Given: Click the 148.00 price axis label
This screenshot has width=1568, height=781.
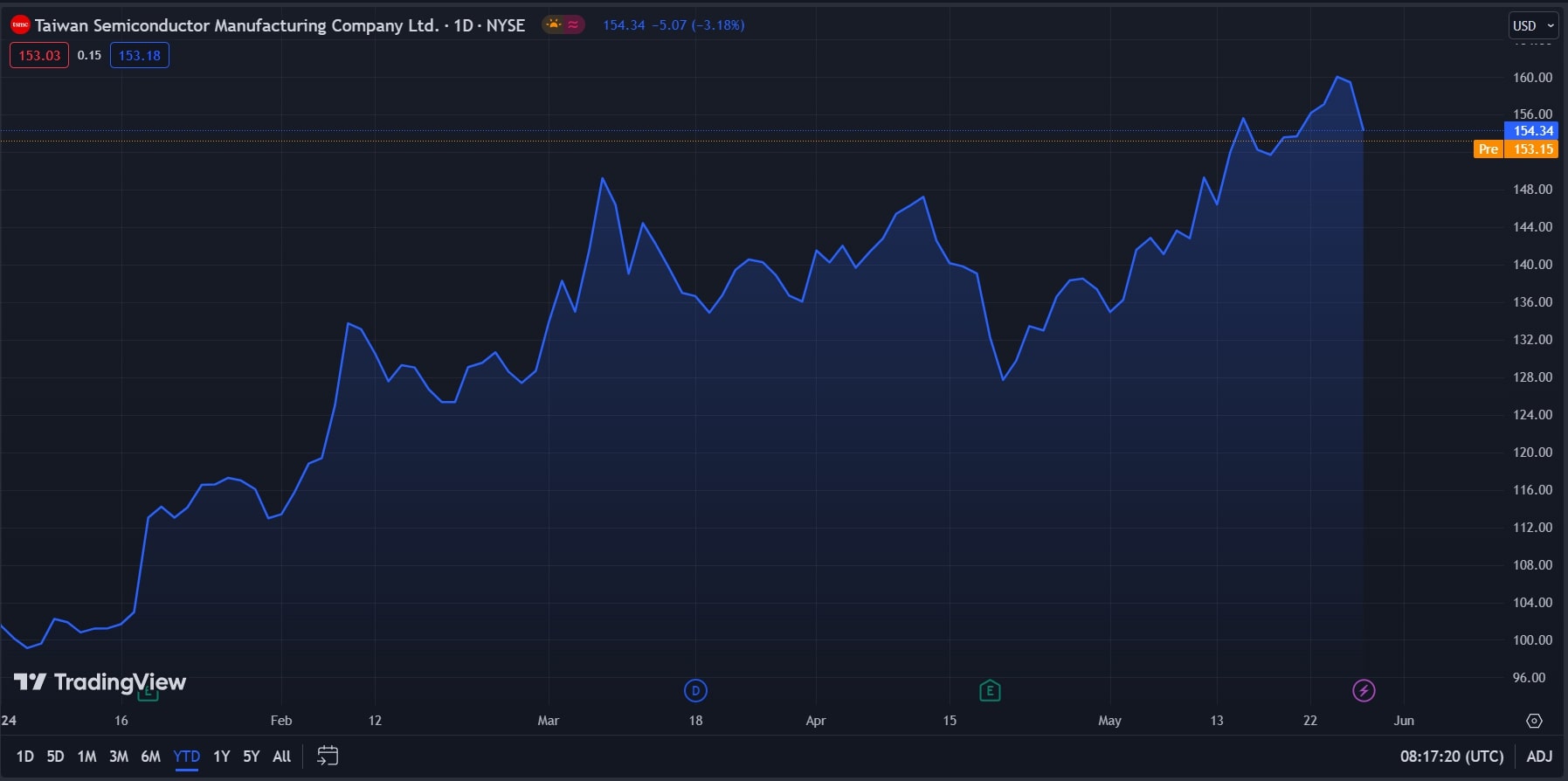Looking at the screenshot, I should [1532, 190].
